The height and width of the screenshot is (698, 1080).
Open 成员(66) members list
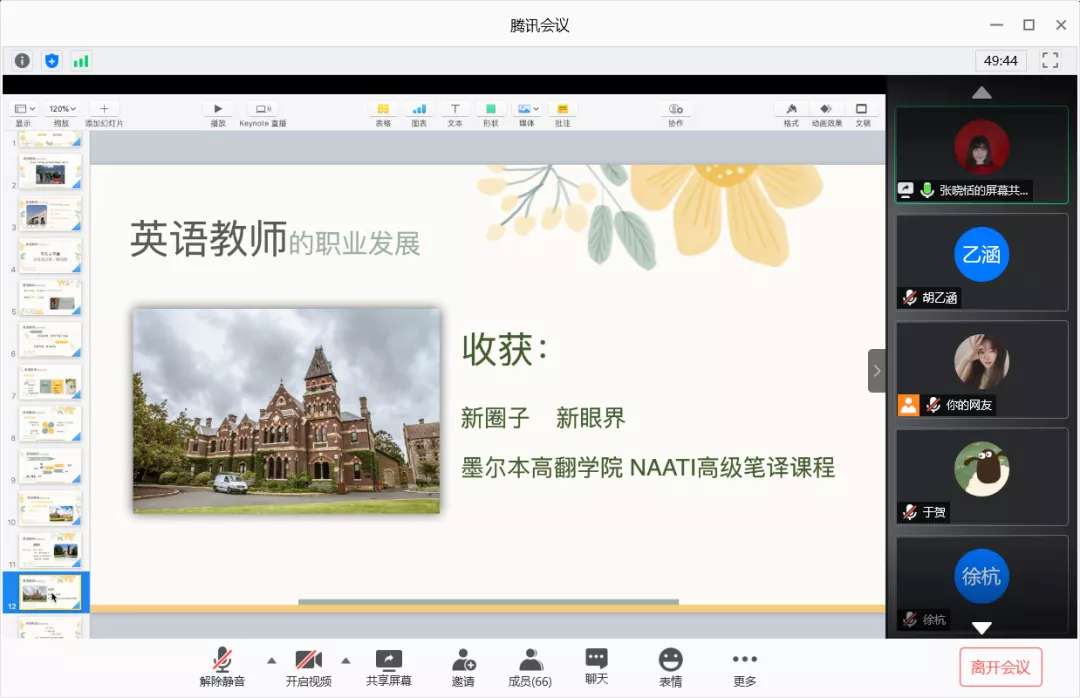coord(530,667)
